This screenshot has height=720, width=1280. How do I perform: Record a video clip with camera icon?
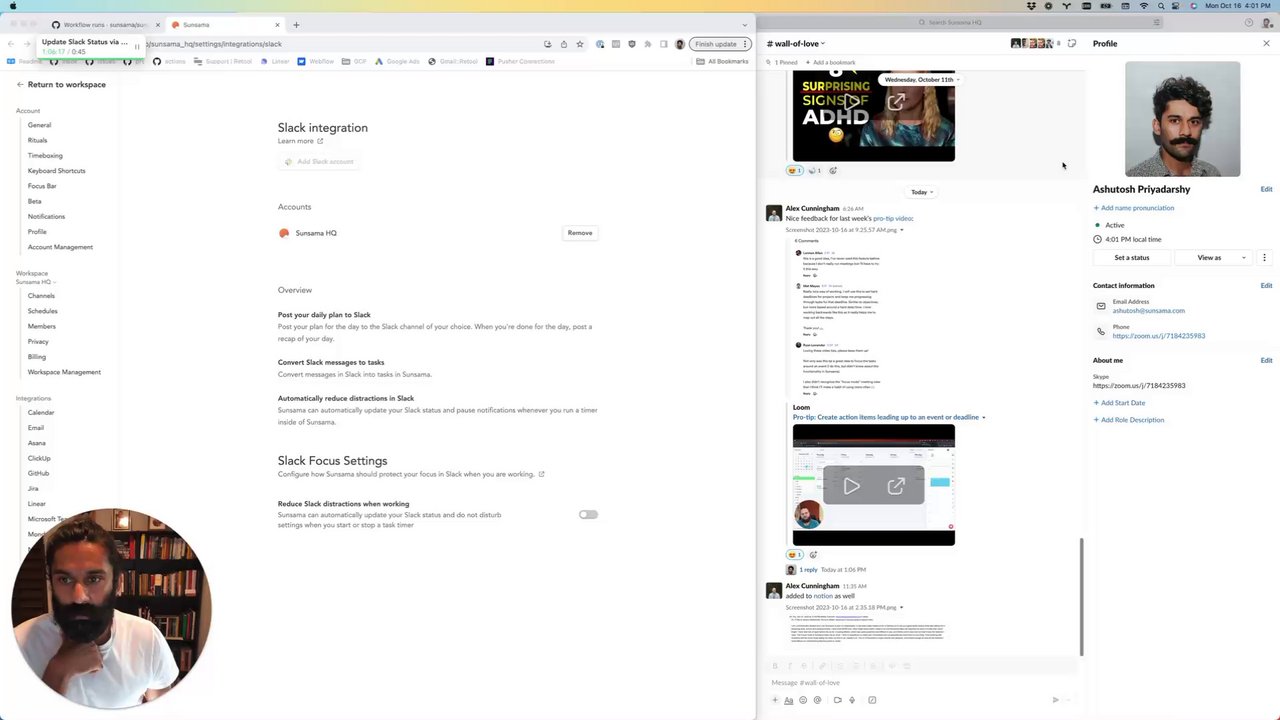click(837, 700)
